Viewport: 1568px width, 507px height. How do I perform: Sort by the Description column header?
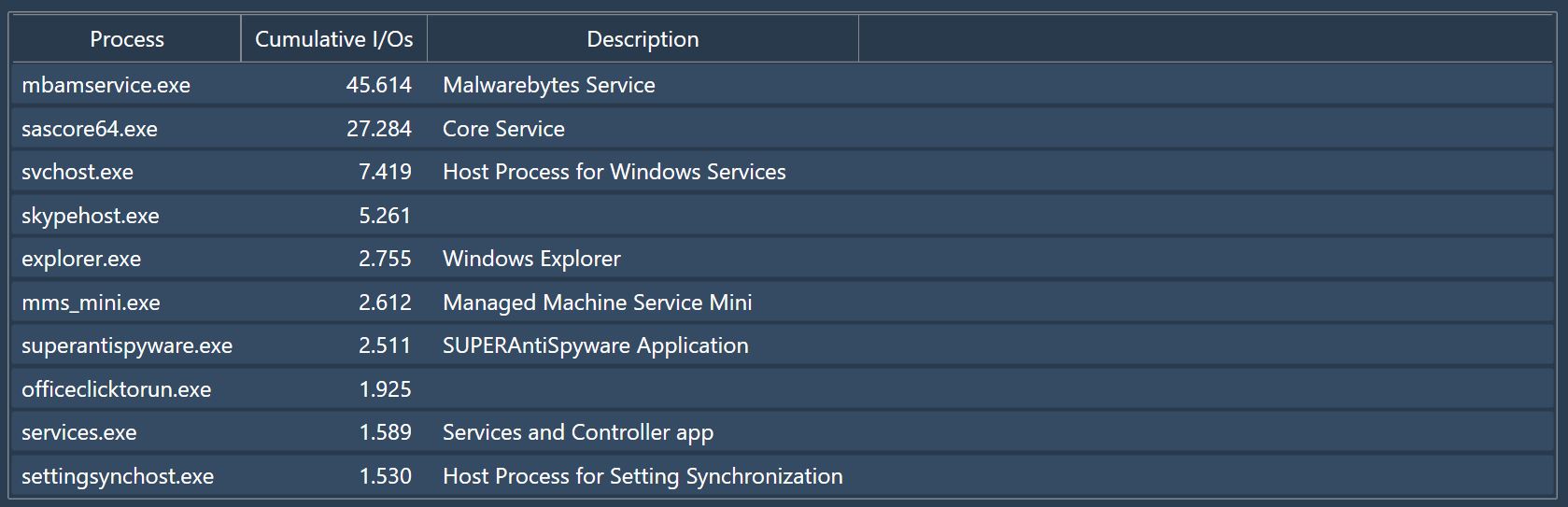click(x=643, y=39)
